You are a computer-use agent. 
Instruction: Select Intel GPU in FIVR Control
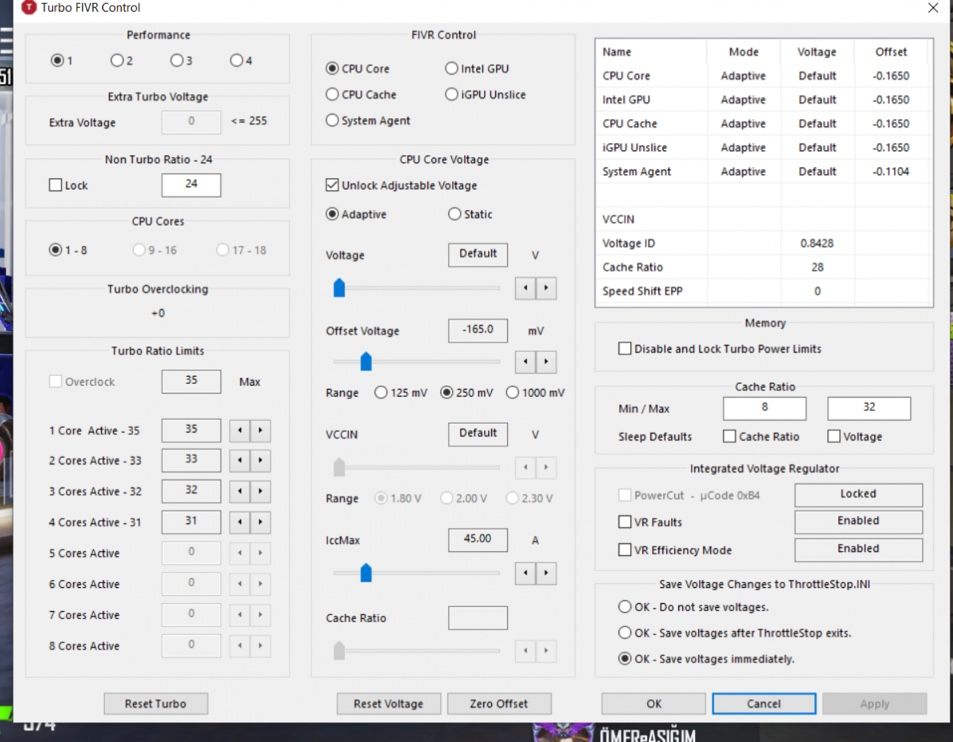pos(451,68)
